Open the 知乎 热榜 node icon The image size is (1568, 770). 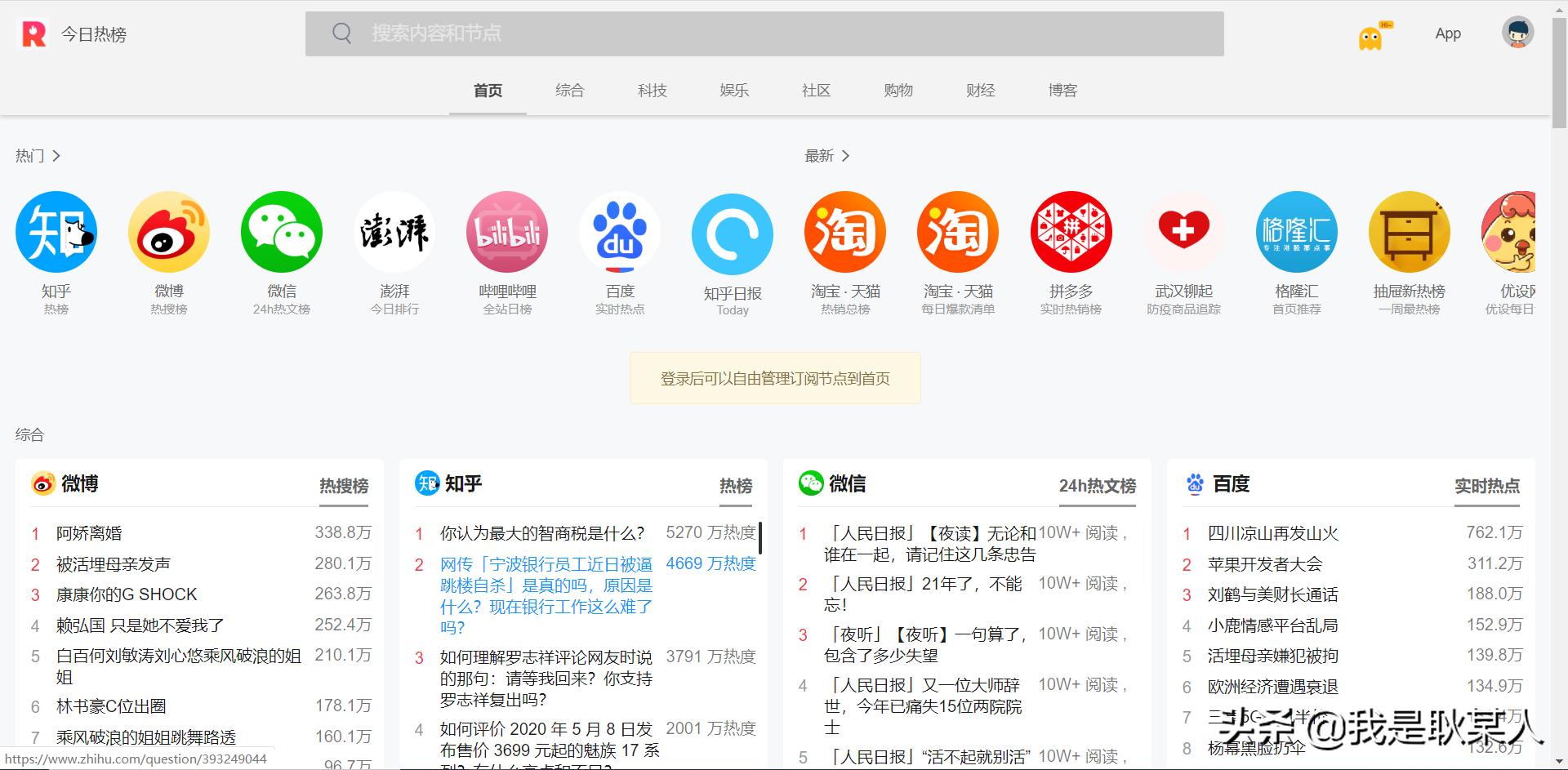pyautogui.click(x=56, y=232)
